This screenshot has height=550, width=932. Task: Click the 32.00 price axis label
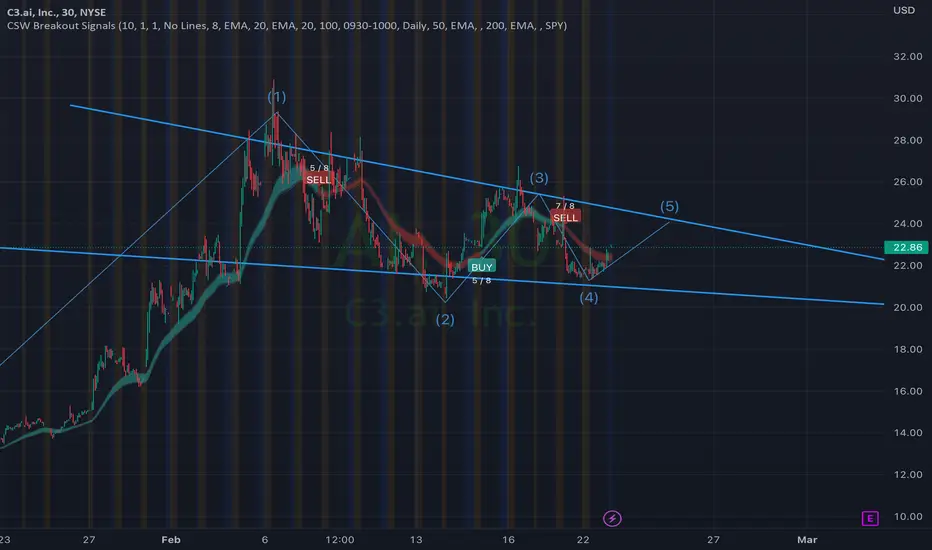coord(908,56)
